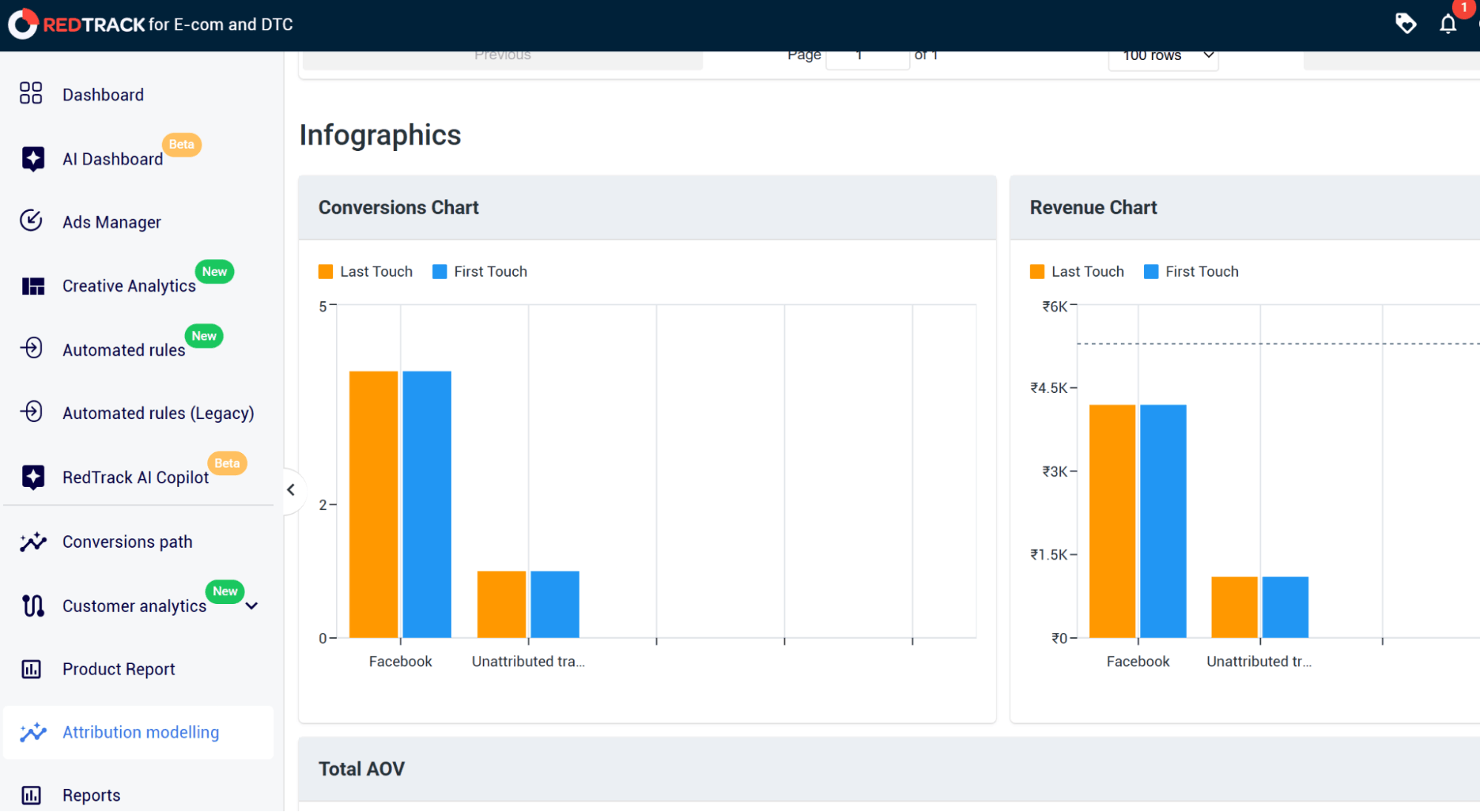Select Automated rules (Legacy) item
Image resolution: width=1480 pixels, height=812 pixels.
[x=158, y=413]
